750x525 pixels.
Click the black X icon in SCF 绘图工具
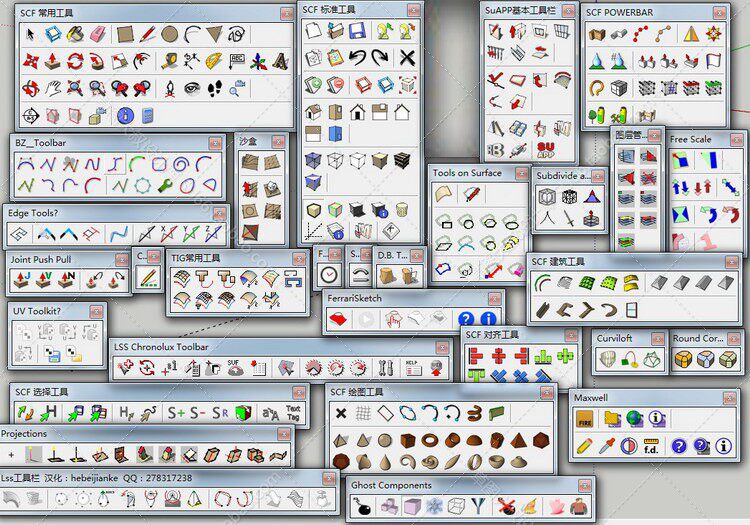(341, 413)
